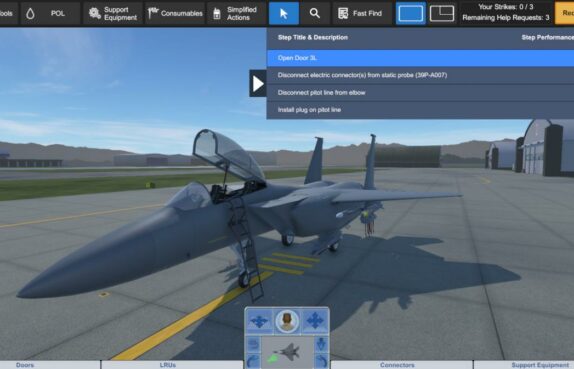
Task: Click the flat pan arrows left of the avatar
Action: pyautogui.click(x=259, y=321)
